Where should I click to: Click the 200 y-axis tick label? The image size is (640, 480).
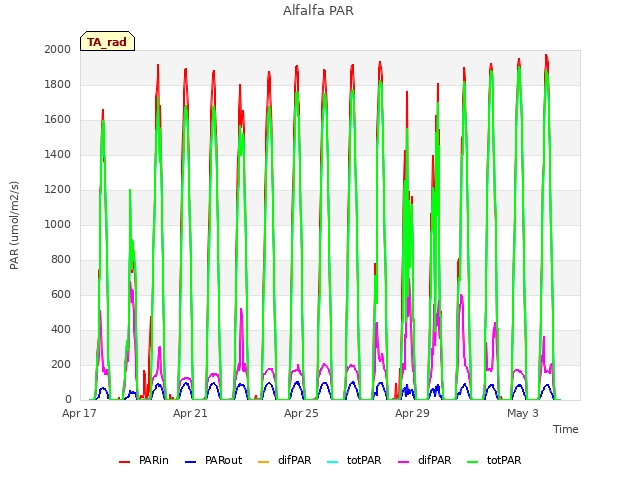click(61, 364)
